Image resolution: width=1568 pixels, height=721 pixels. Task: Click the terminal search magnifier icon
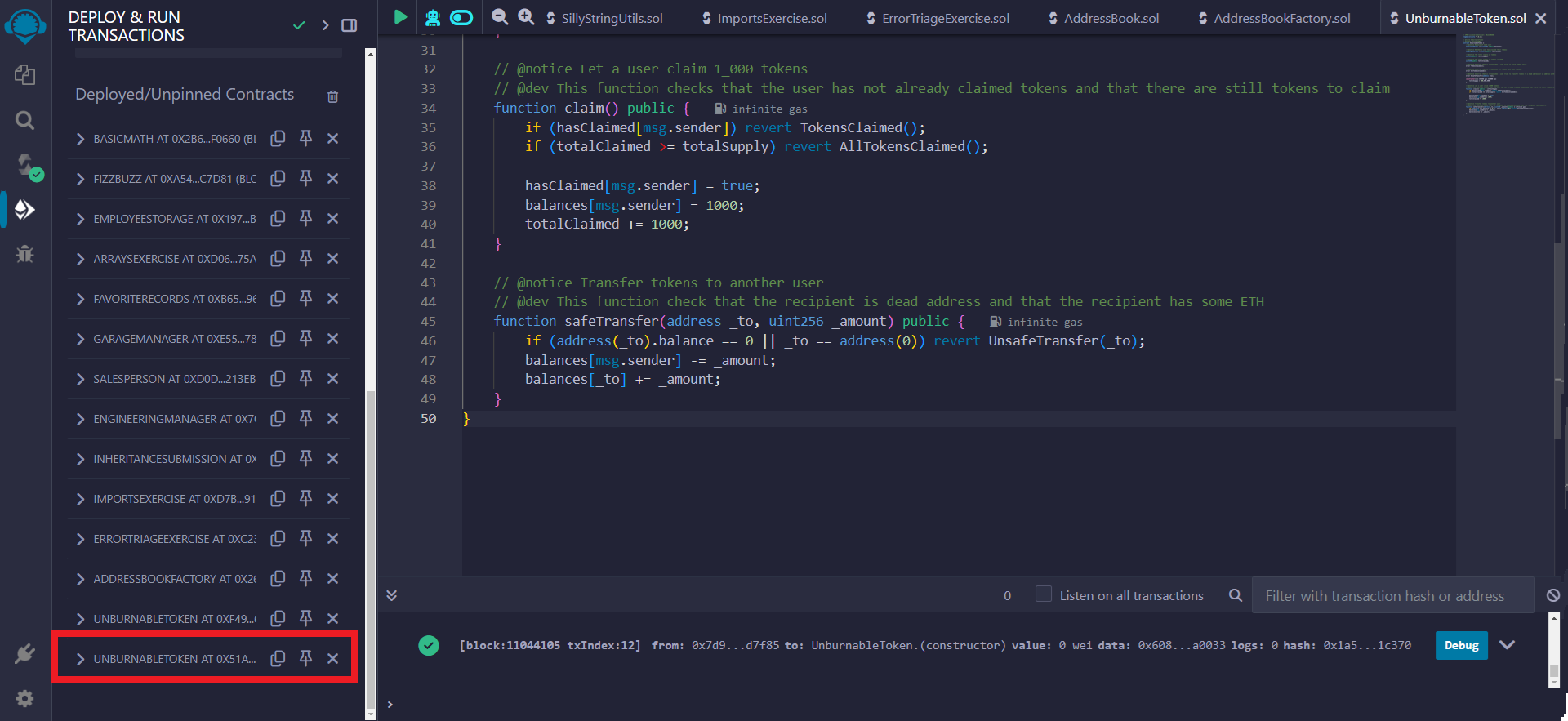[1236, 595]
